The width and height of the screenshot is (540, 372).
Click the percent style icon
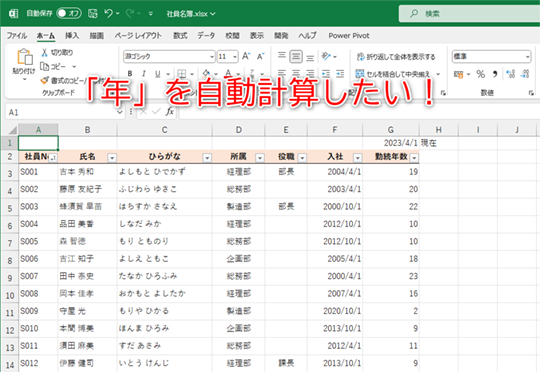(480, 74)
